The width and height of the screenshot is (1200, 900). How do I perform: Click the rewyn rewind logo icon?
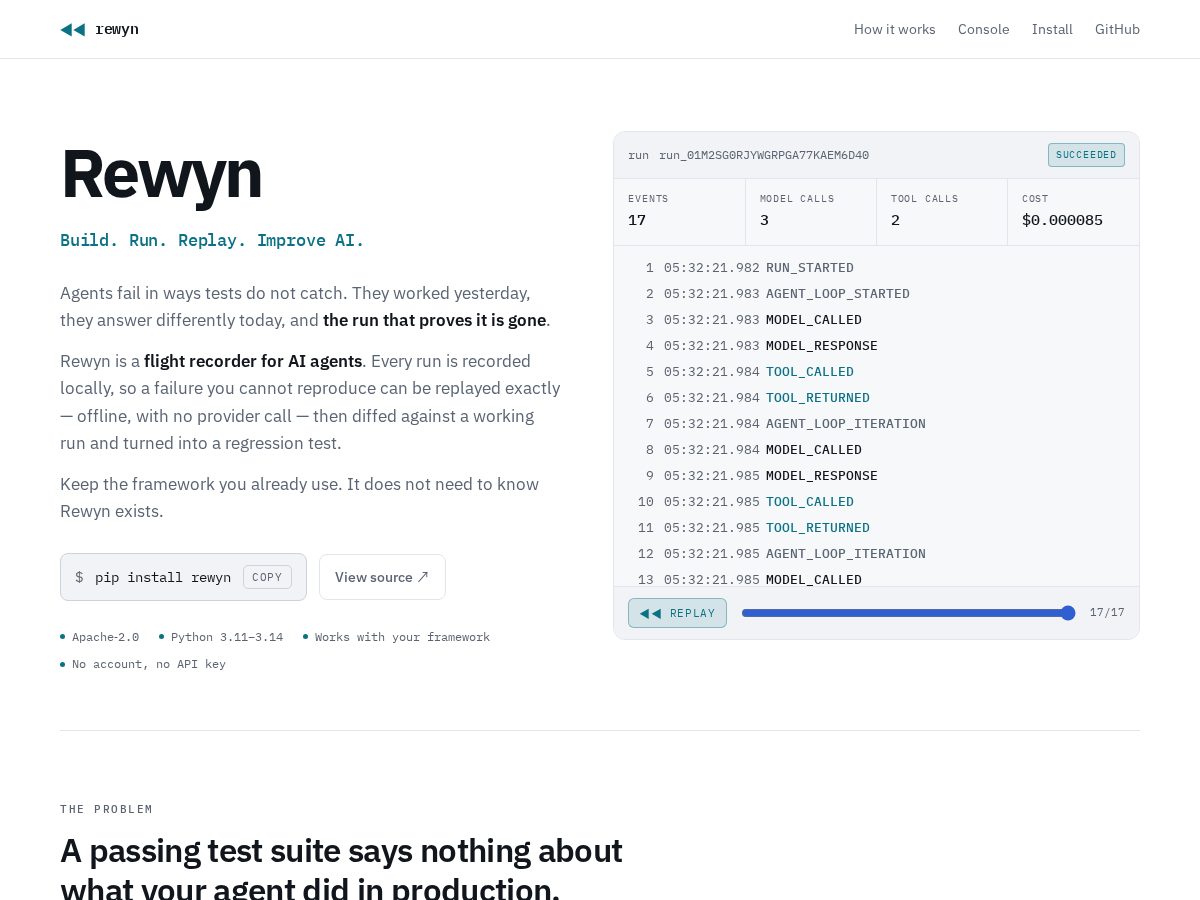coord(73,29)
